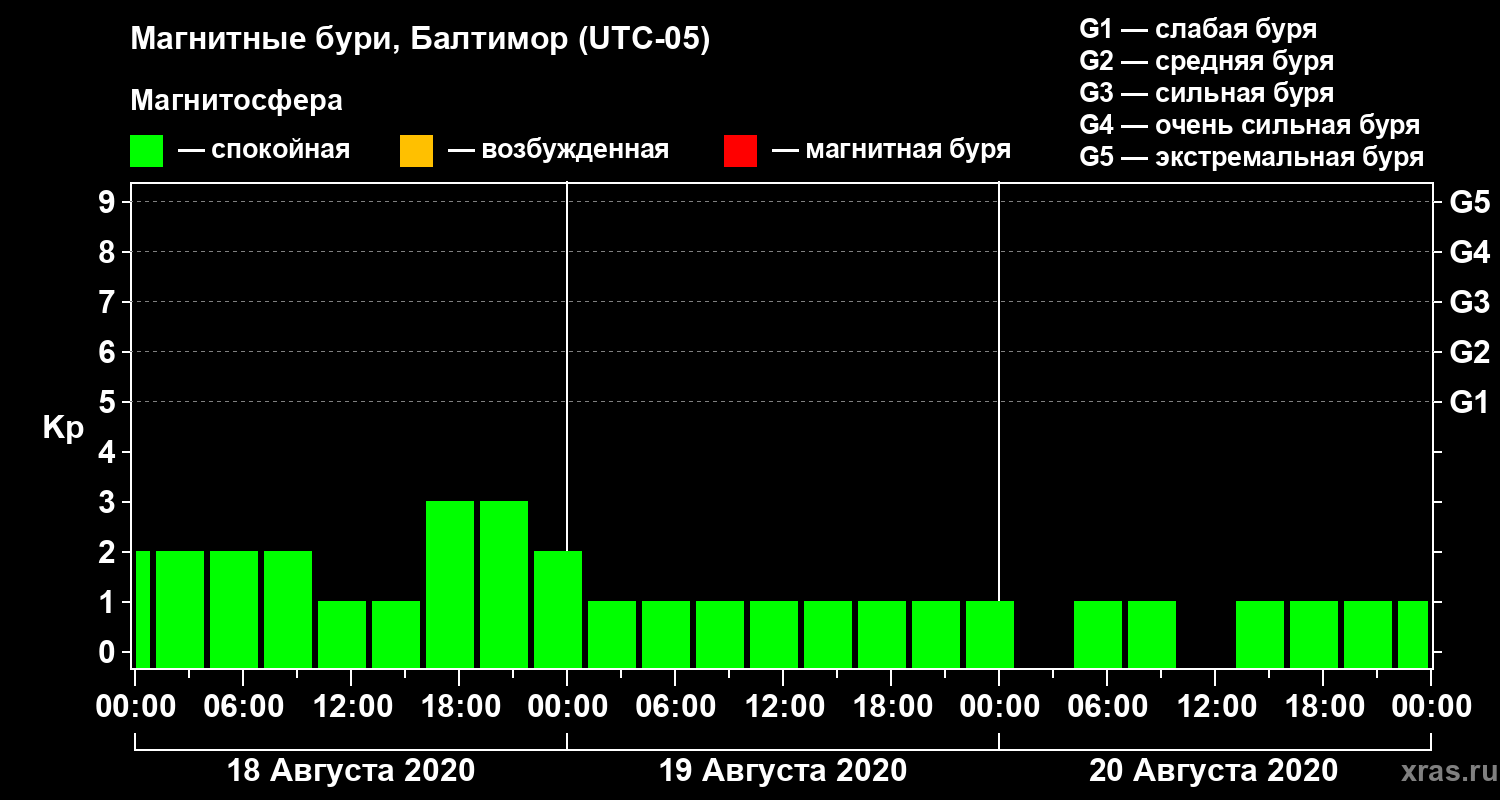Click the '06:00' time label under 19 August
The width and height of the screenshot is (1500, 800).
tap(675, 706)
